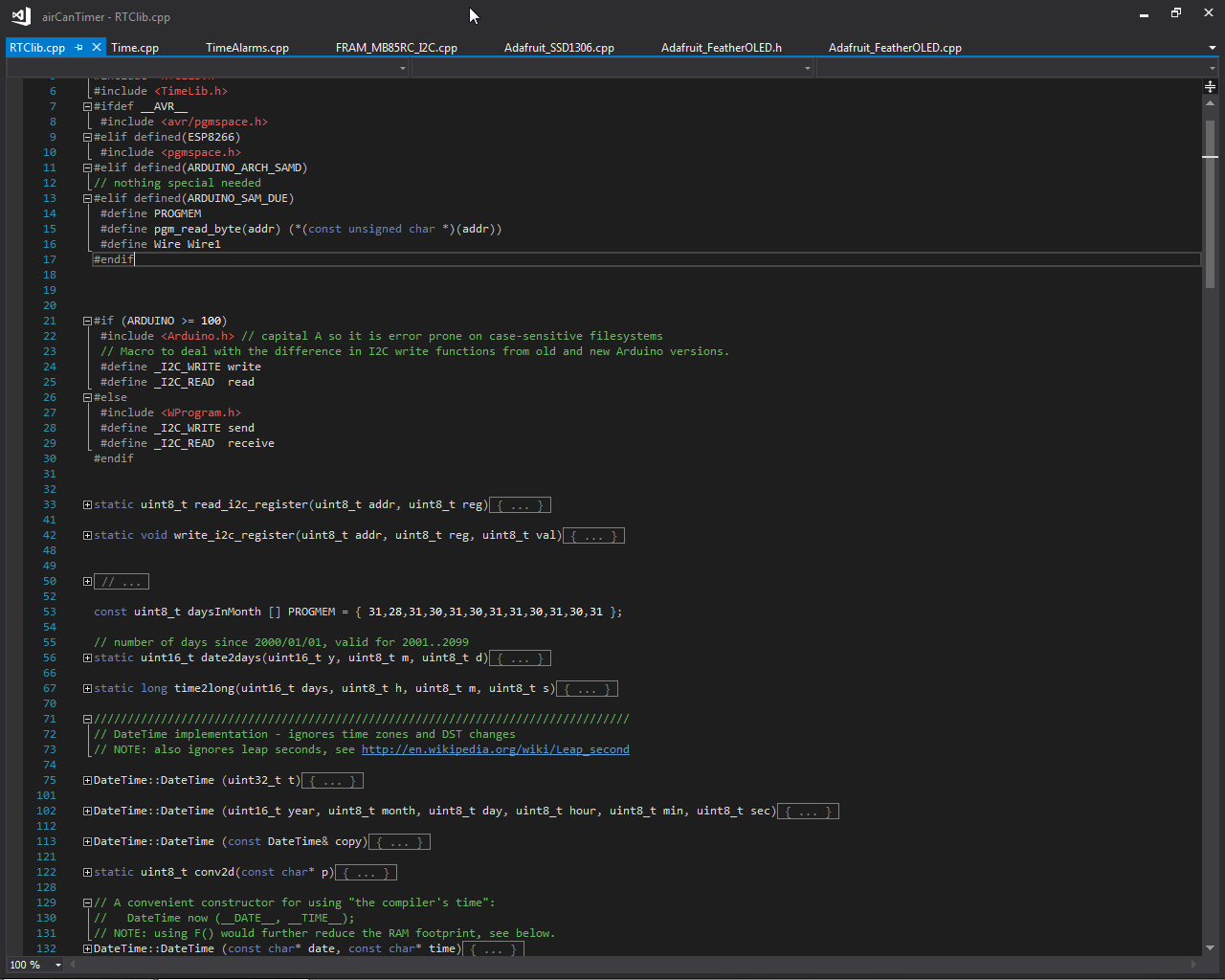Expand the date2days function
The image size is (1225, 980).
click(87, 657)
